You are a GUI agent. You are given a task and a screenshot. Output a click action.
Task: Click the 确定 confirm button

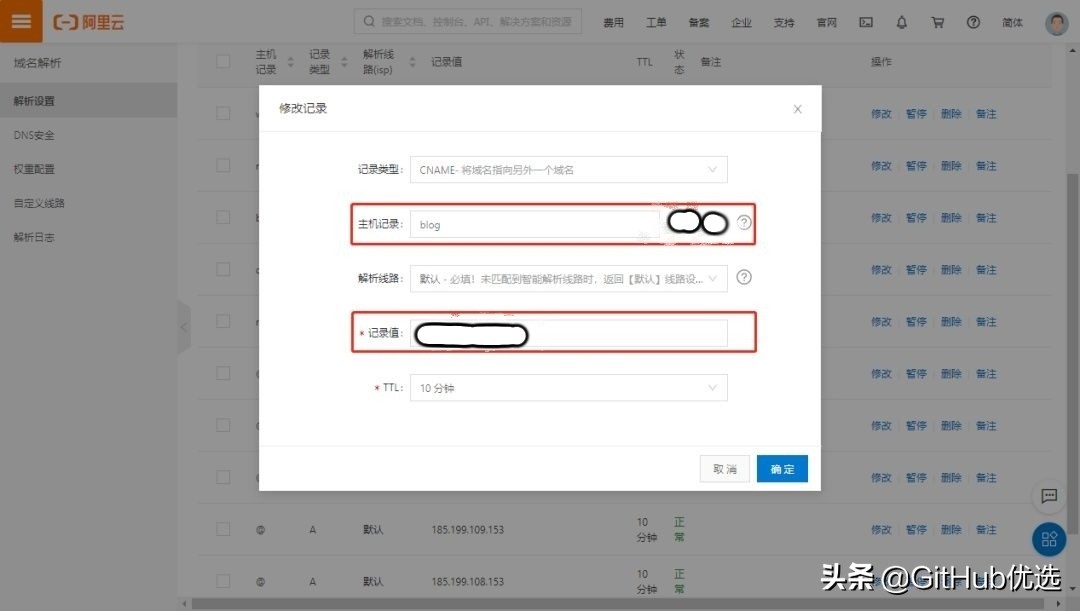(782, 468)
